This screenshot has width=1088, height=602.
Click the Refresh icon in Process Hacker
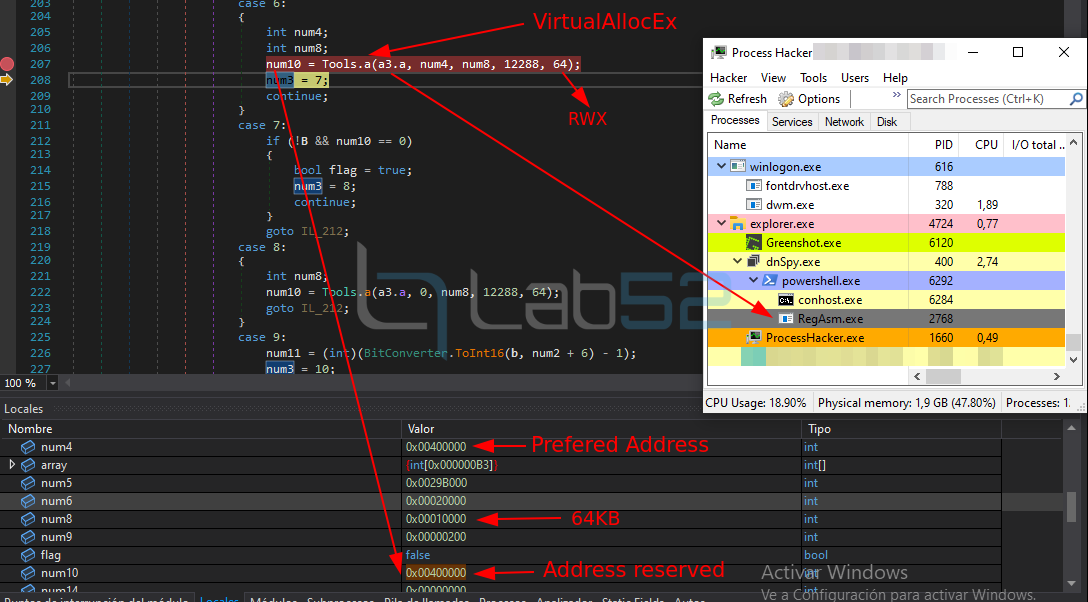(716, 99)
